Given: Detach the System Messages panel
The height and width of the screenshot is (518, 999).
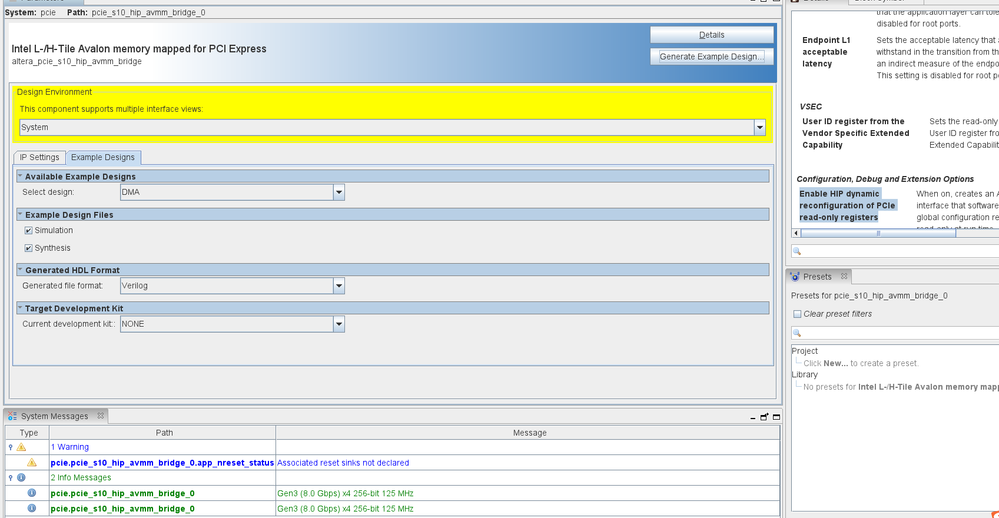Looking at the screenshot, I should 764,417.
